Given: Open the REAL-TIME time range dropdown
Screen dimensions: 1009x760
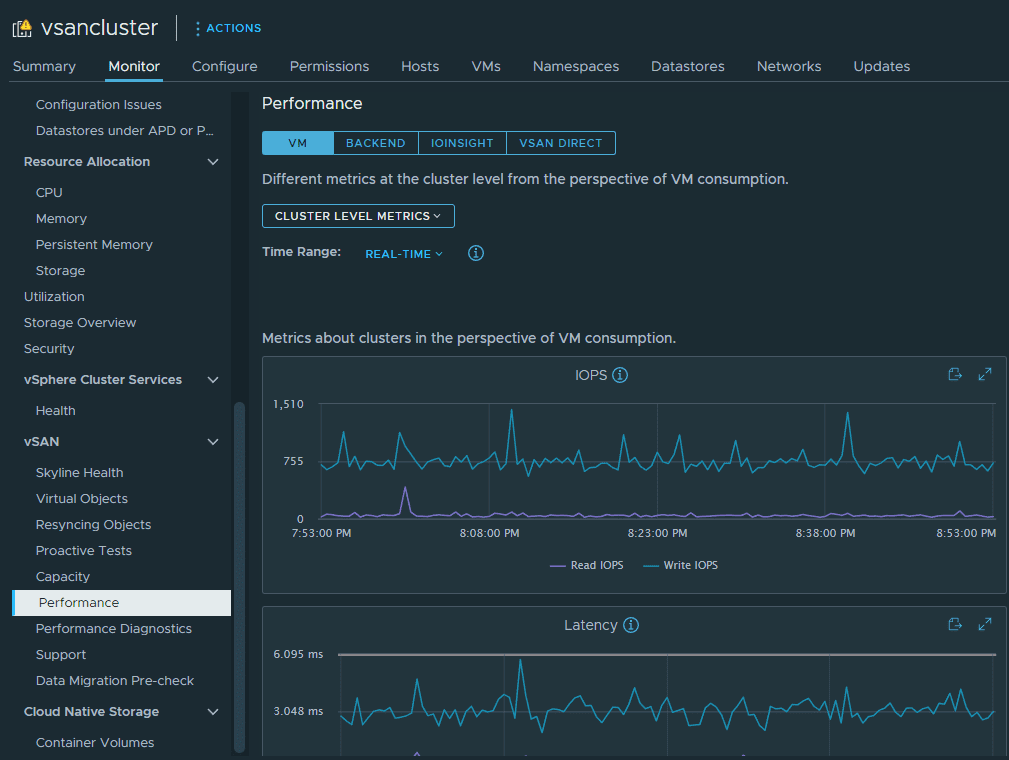Looking at the screenshot, I should (x=404, y=254).
